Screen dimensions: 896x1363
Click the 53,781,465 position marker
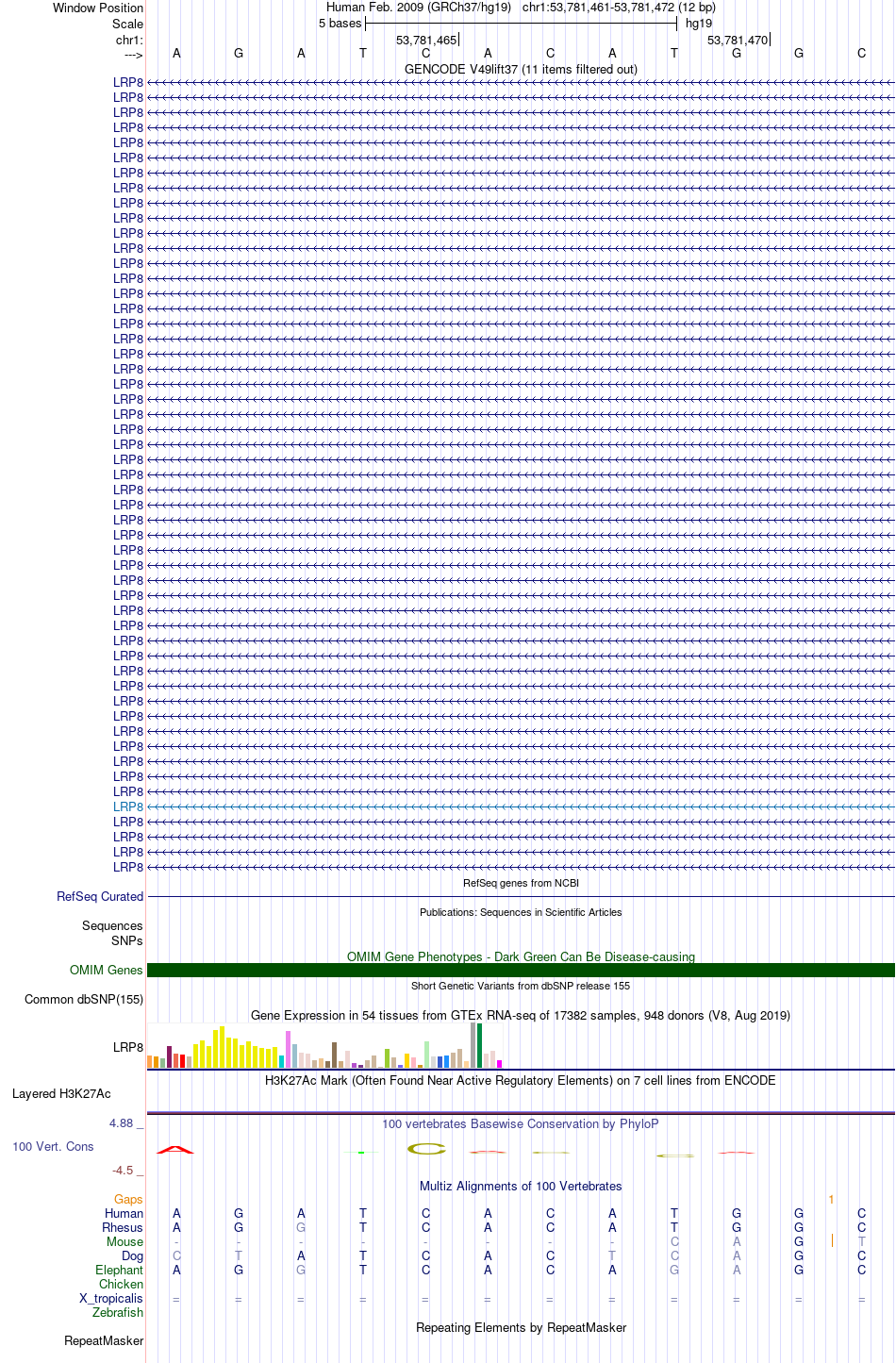[x=426, y=40]
